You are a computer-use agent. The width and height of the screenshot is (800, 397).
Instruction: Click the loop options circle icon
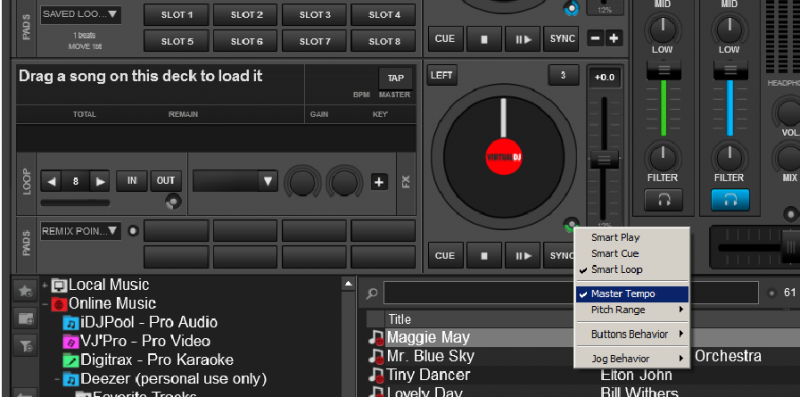(x=173, y=202)
